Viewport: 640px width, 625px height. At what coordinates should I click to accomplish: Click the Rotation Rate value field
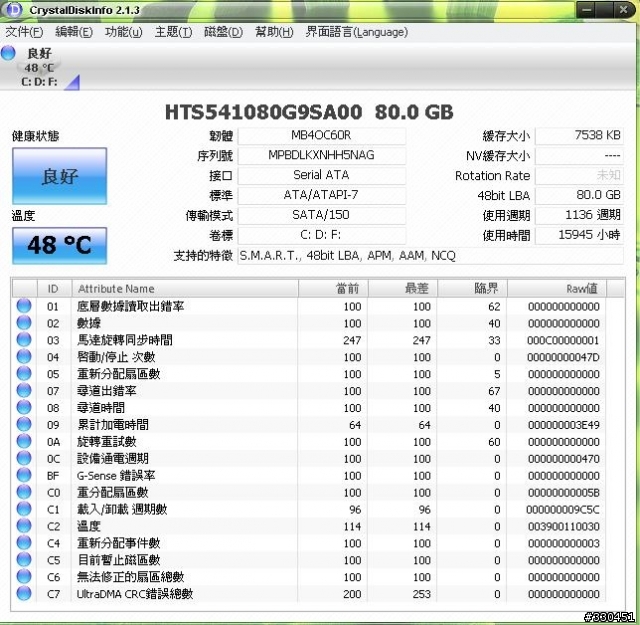click(579, 176)
